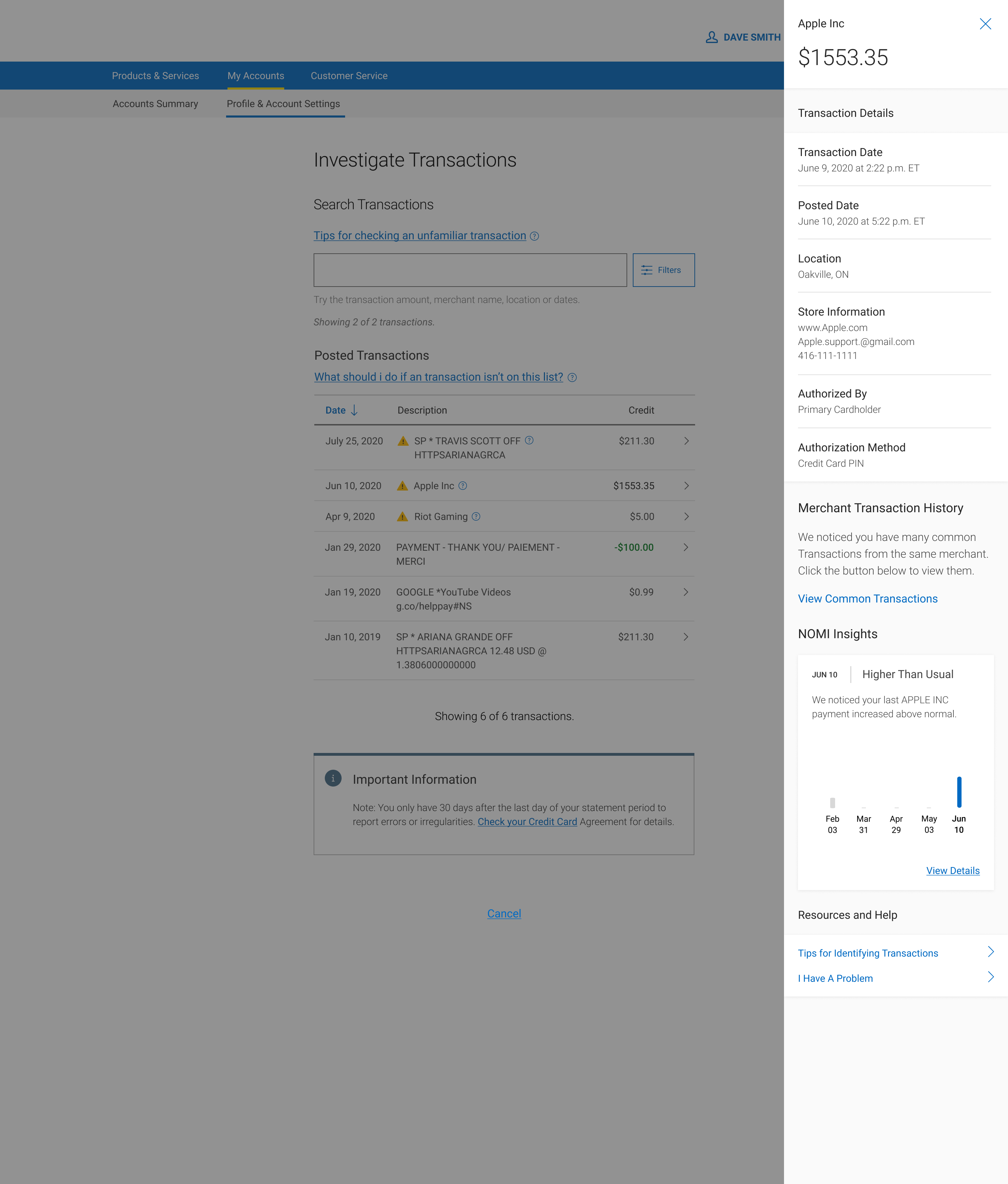The height and width of the screenshot is (1184, 1008).
Task: Click the warning icon for Apple Inc
Action: [402, 486]
